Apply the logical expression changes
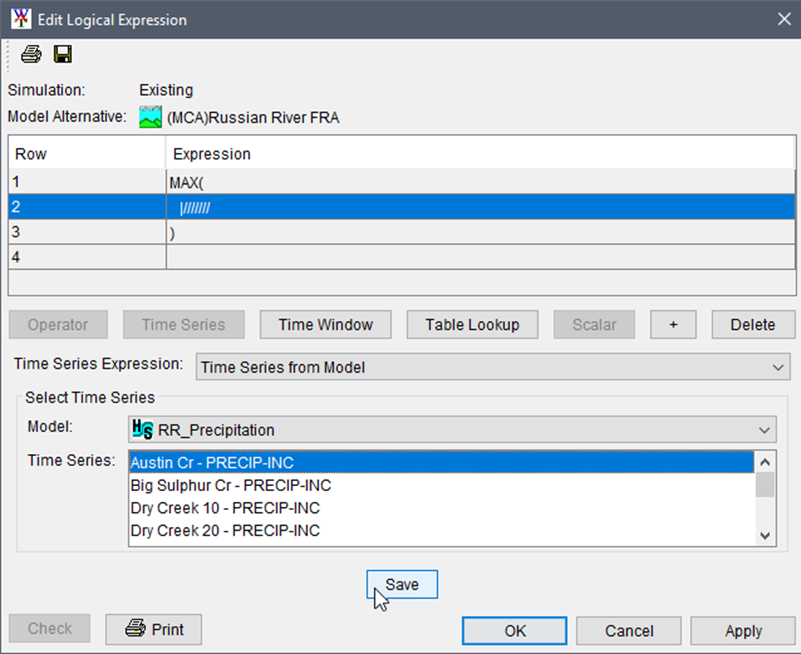The image size is (801, 654). (x=742, y=630)
